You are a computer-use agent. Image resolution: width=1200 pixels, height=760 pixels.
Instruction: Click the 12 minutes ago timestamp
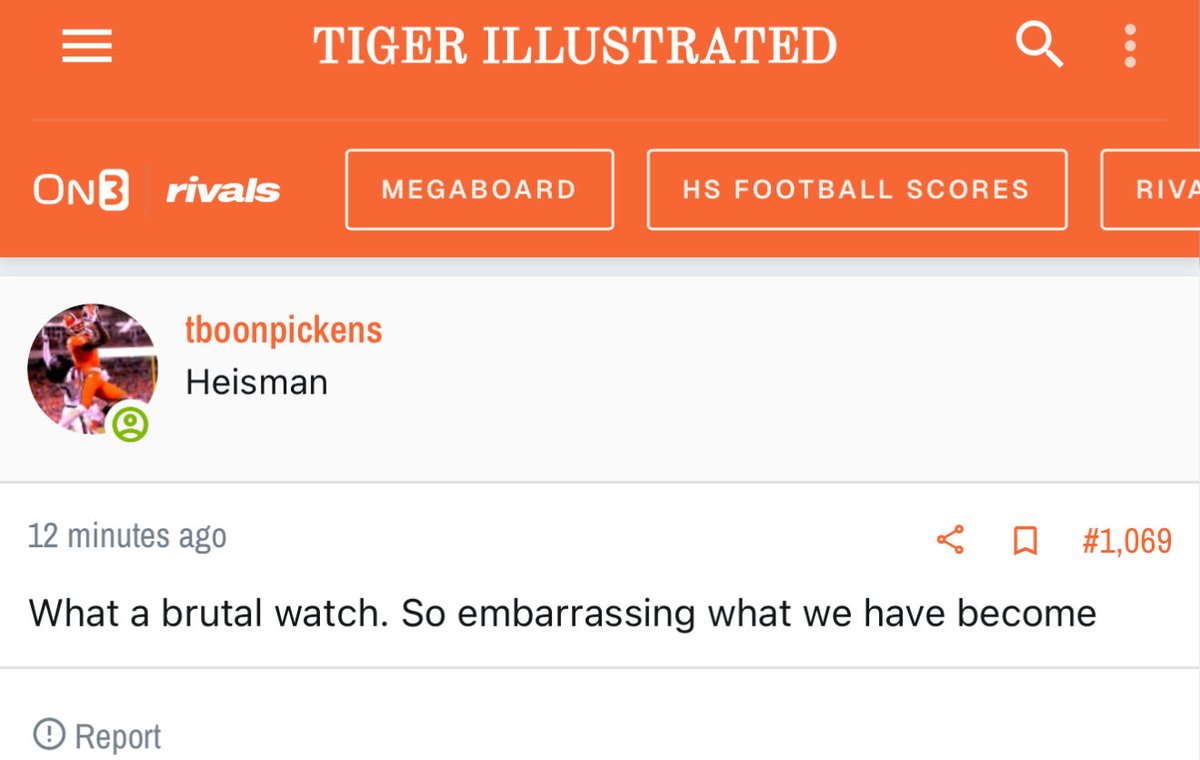pos(127,536)
